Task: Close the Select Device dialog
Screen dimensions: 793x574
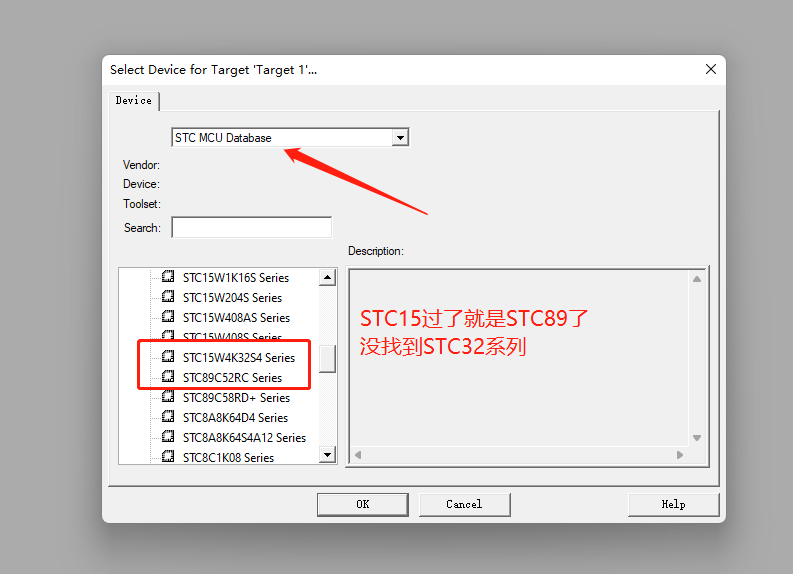Action: pos(711,69)
